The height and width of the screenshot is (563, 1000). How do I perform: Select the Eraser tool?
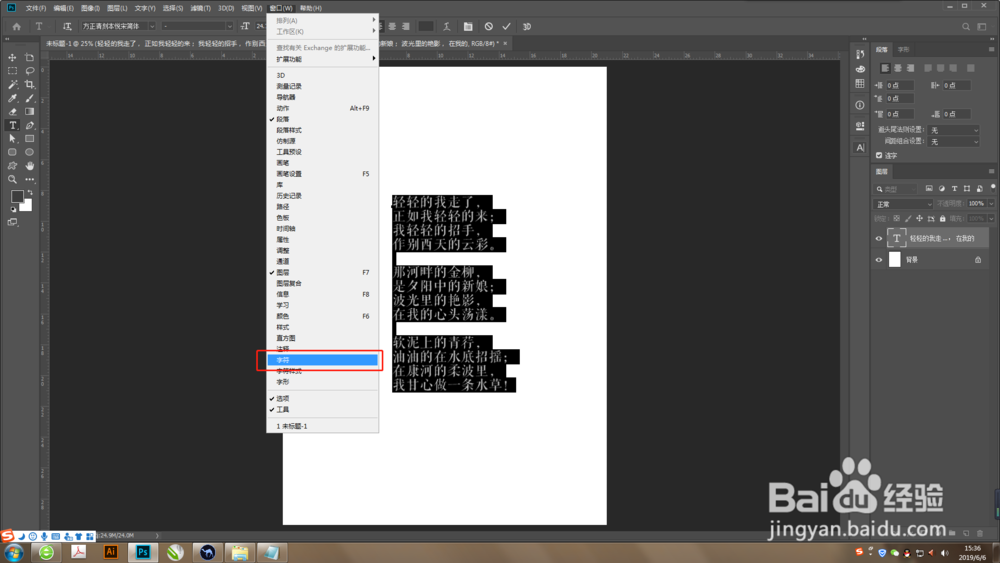click(x=12, y=112)
